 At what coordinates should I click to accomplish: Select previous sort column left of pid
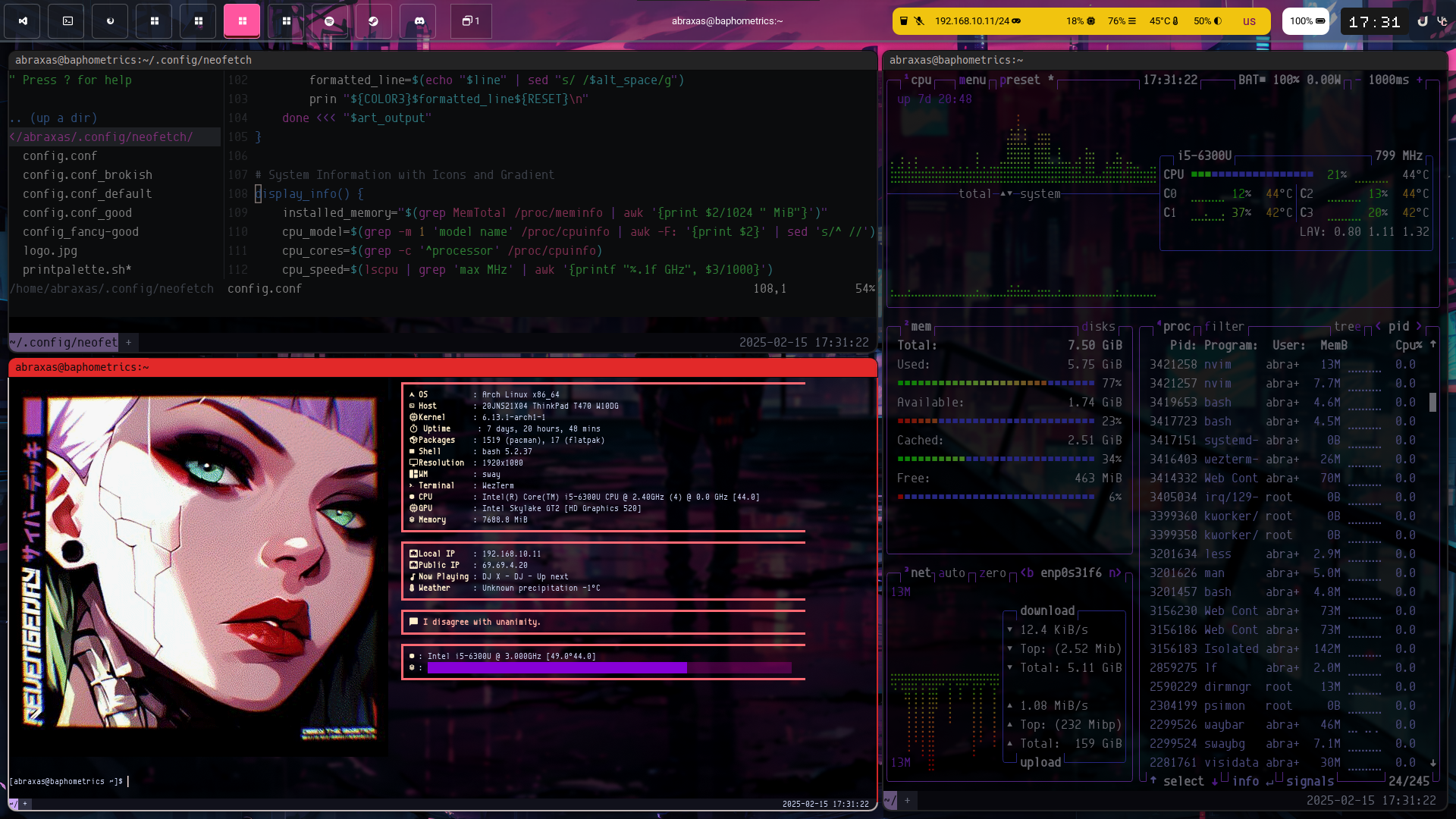coord(1379,327)
